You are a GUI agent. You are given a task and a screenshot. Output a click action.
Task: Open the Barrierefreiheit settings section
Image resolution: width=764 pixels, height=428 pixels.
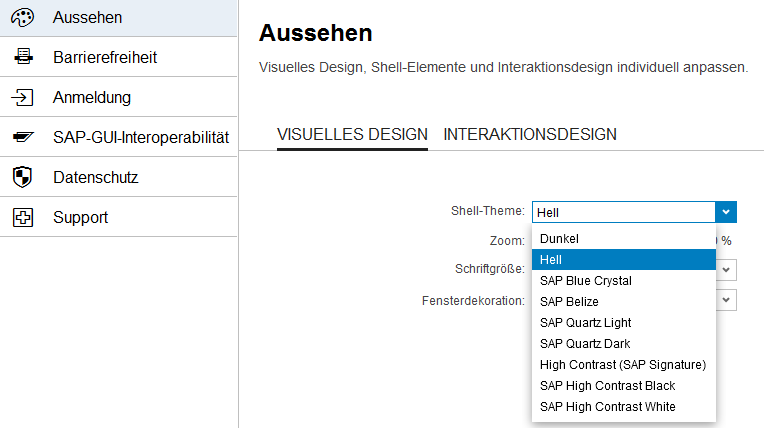click(105, 58)
